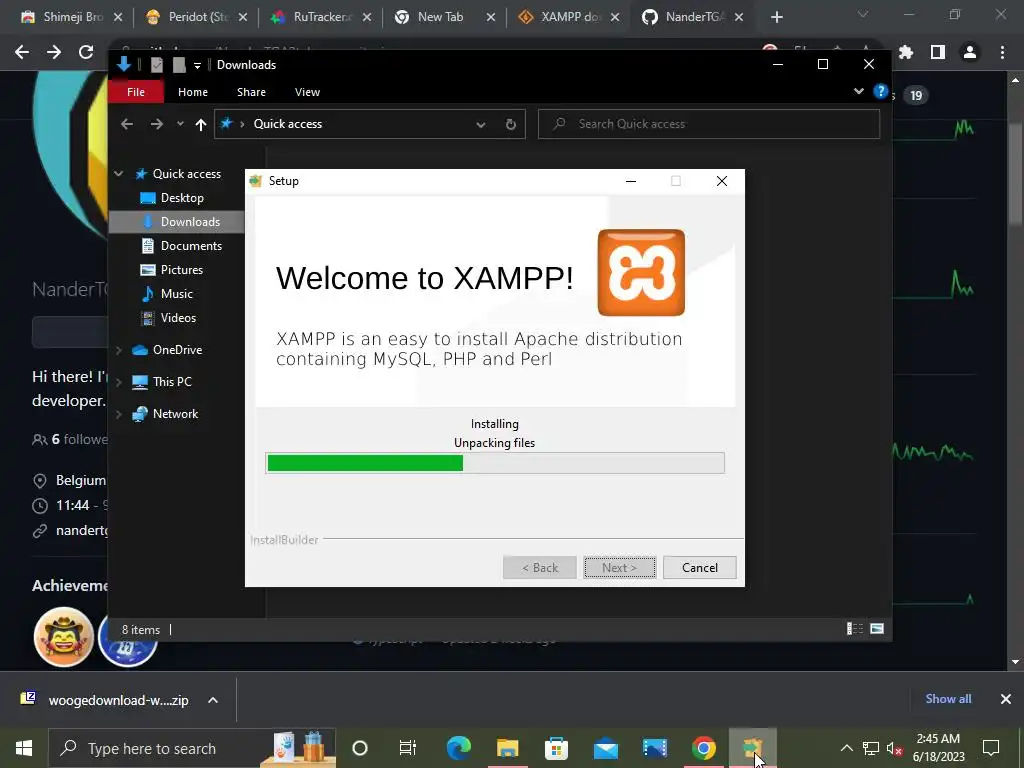
Task: Open the recent locations dropdown arrow
Action: pos(180,124)
